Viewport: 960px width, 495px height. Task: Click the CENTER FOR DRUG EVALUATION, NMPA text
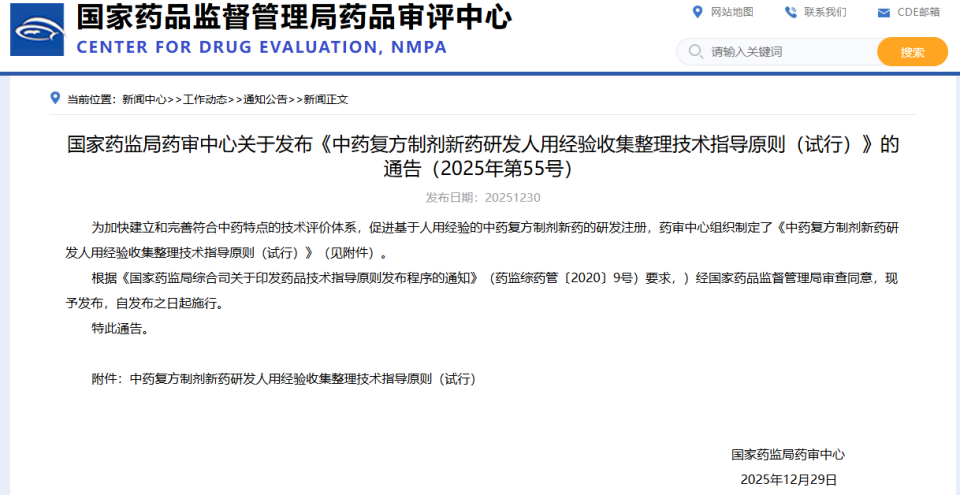point(262,47)
